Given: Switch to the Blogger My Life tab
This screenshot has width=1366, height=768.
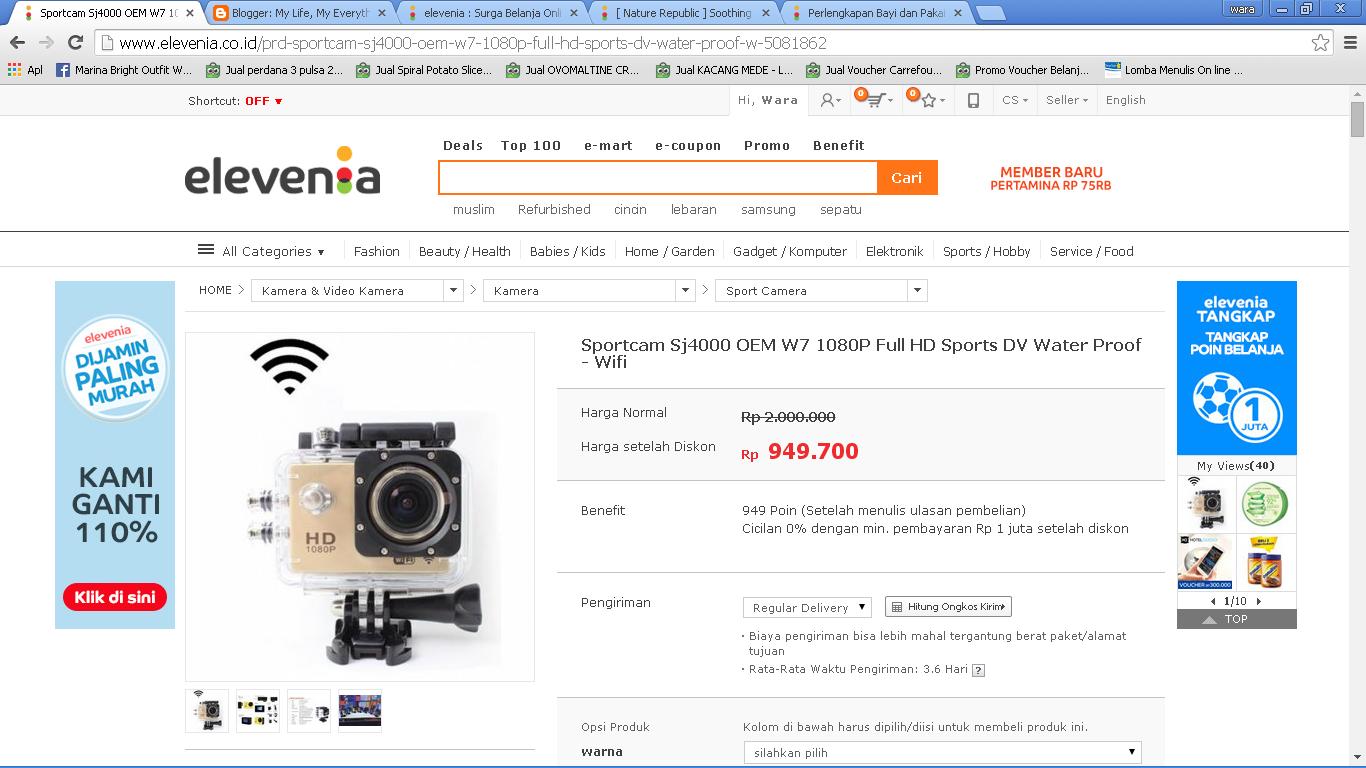Looking at the screenshot, I should (300, 13).
